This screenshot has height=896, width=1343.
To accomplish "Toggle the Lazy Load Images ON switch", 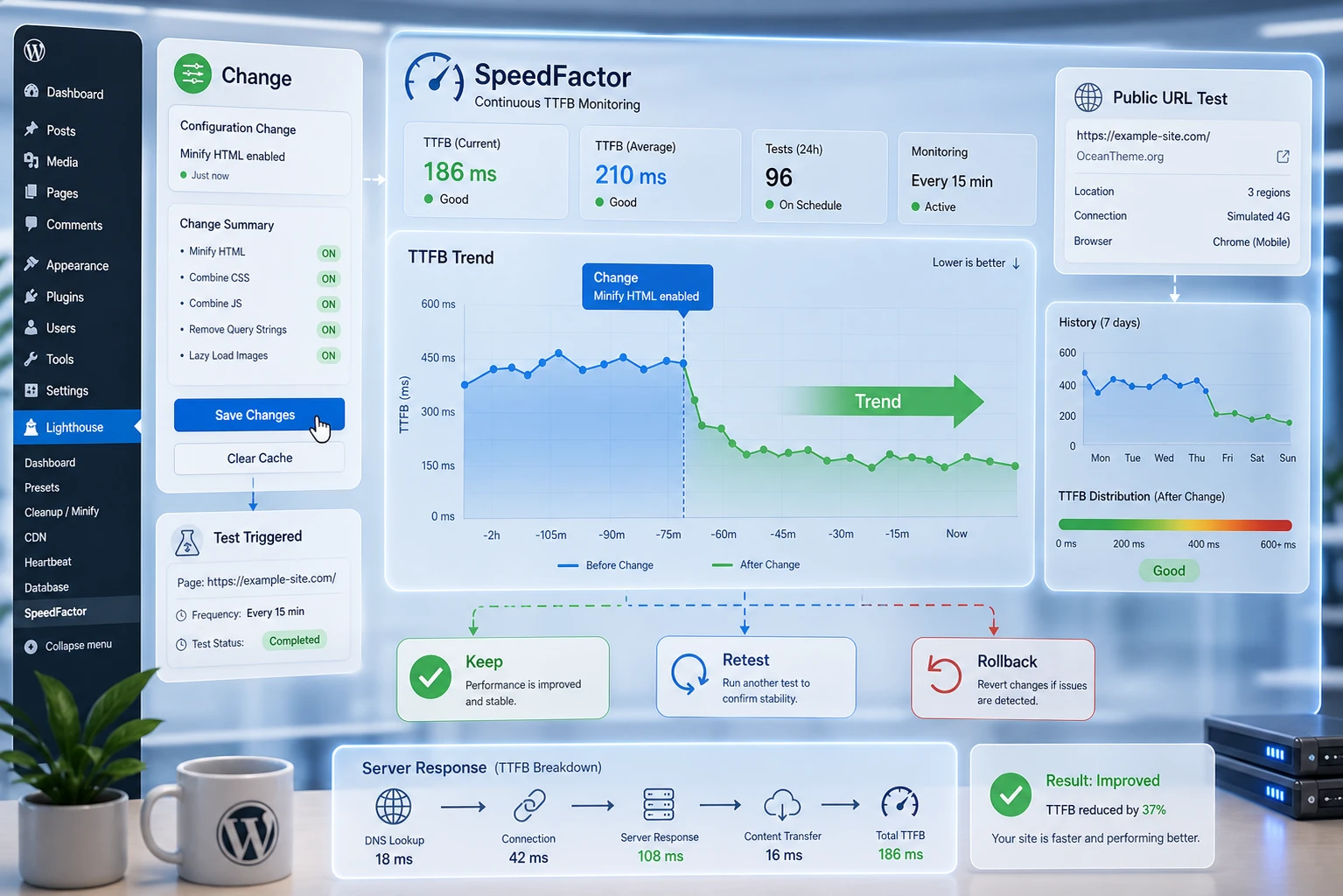I will 328,355.
